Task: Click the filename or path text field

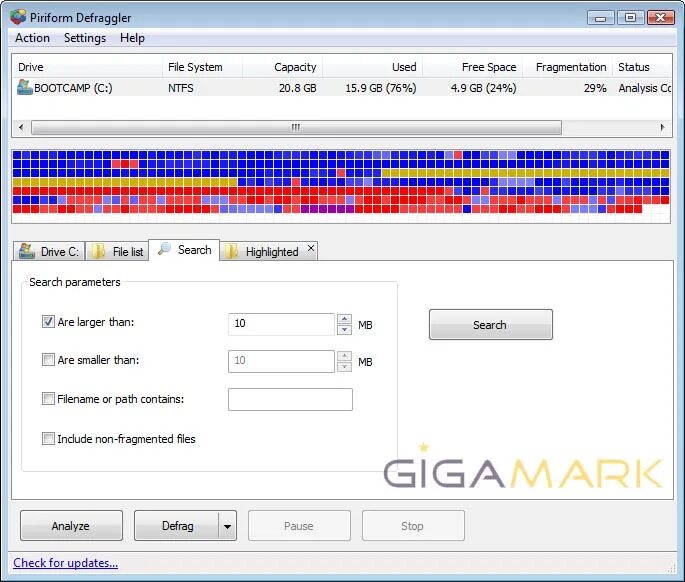Action: tap(290, 399)
